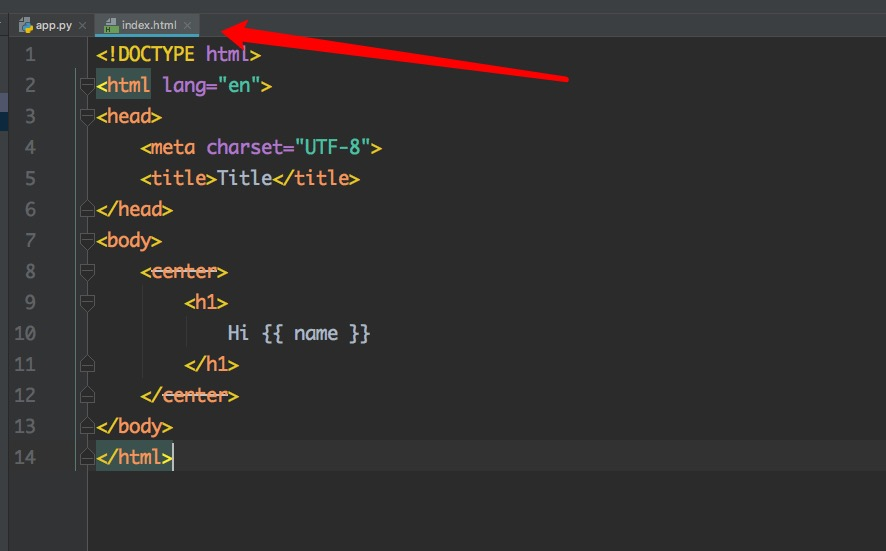Switch to the index.html tab

[x=149, y=25]
